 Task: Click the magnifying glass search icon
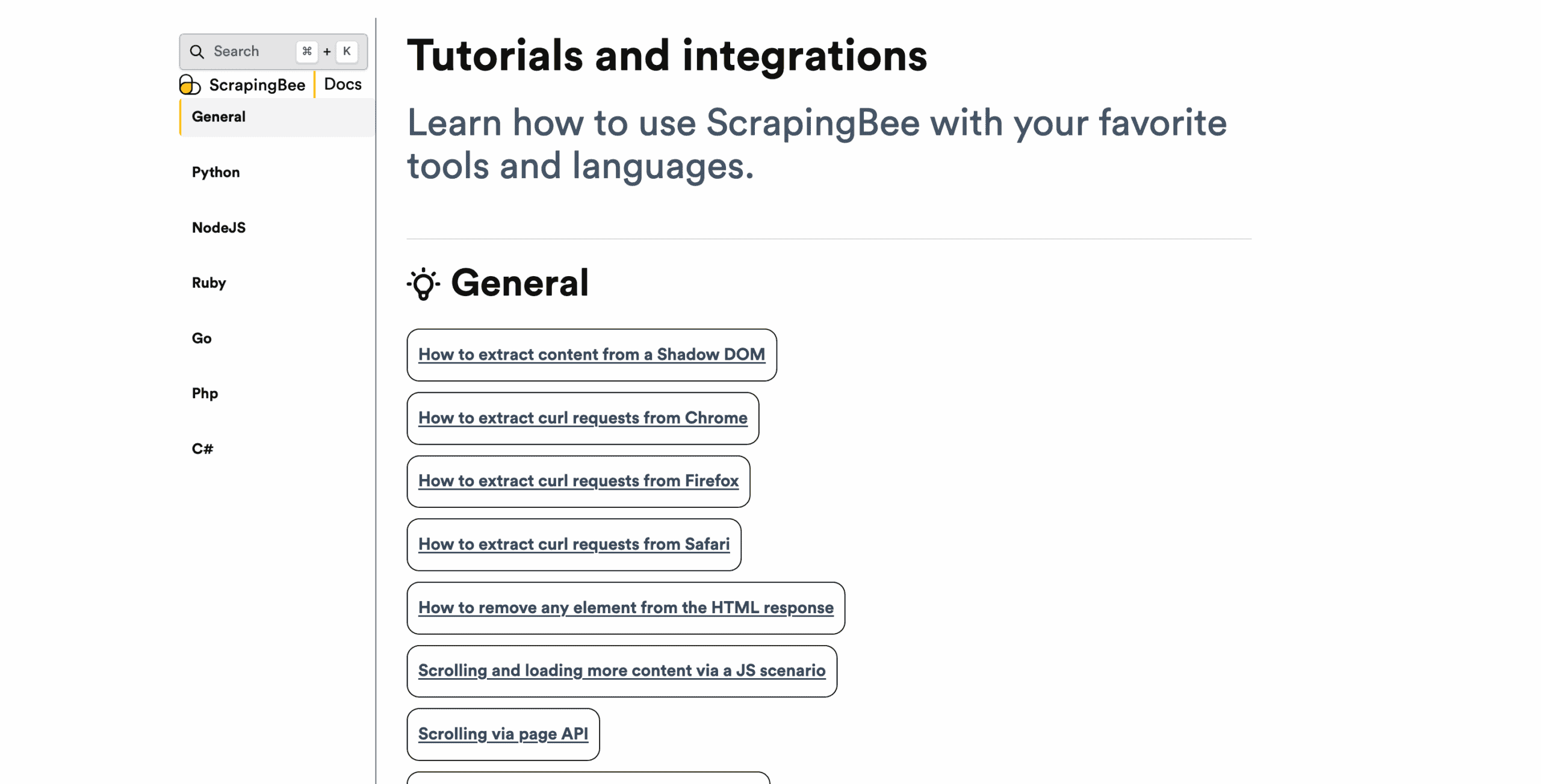(197, 52)
